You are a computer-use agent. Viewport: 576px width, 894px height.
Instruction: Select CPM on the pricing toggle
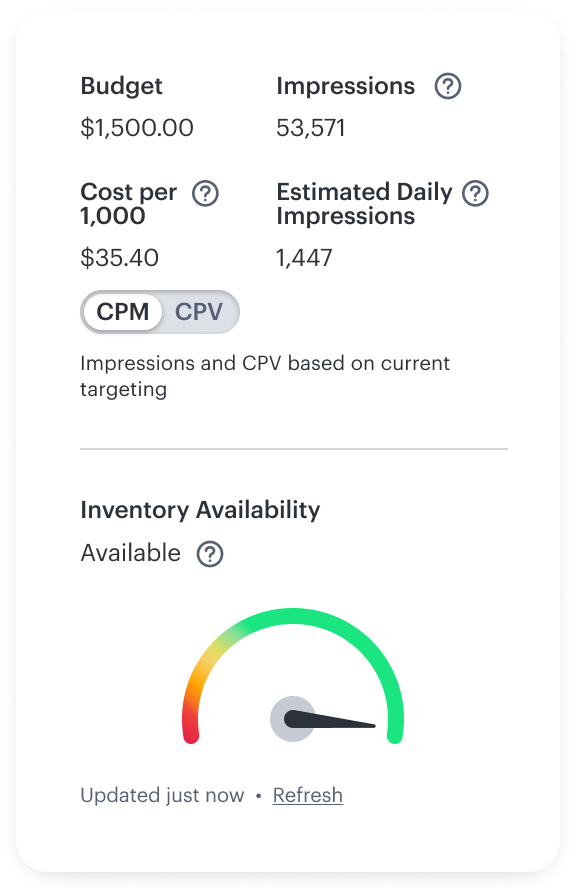pos(123,312)
